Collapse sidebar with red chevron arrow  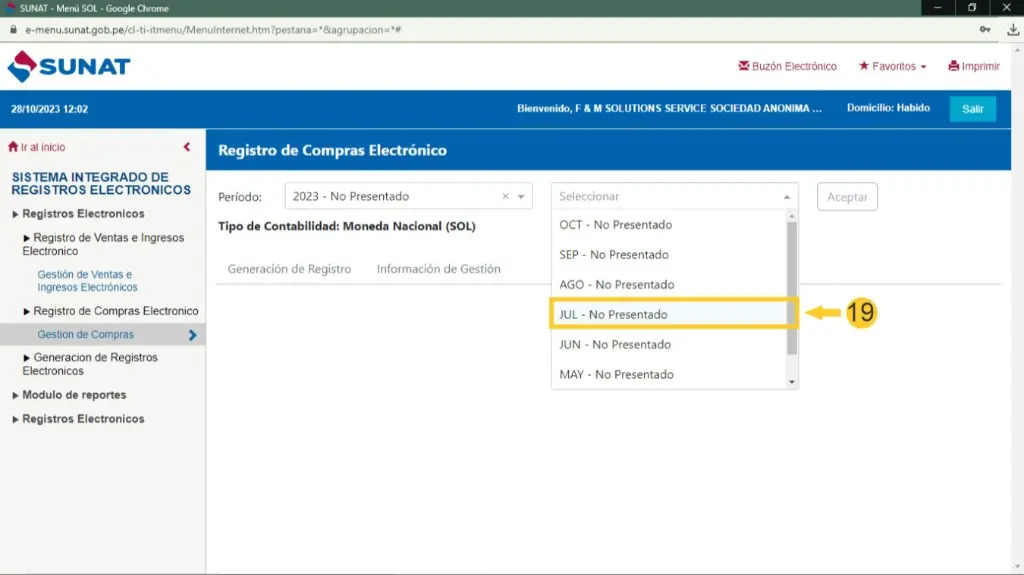tap(187, 147)
